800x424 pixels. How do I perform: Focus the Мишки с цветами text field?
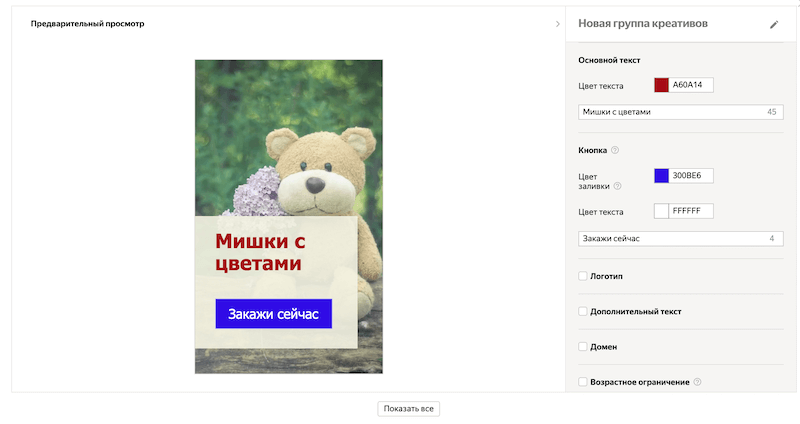[x=670, y=112]
